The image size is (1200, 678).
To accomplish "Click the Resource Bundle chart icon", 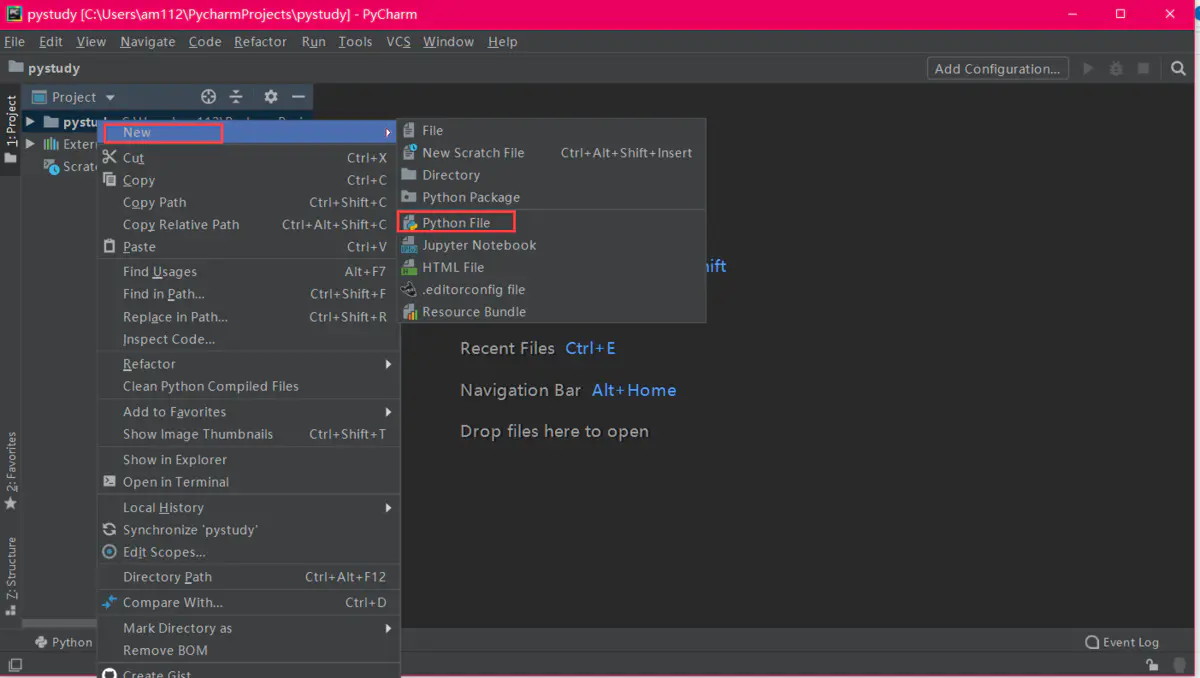I will pos(410,311).
